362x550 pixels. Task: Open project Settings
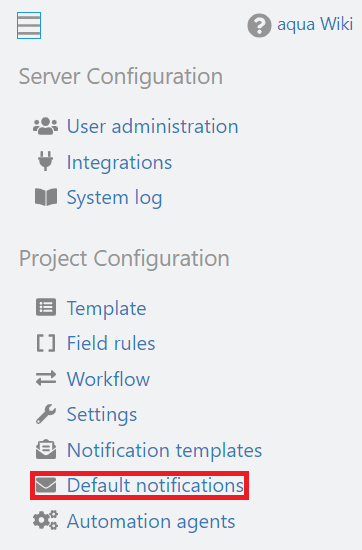(x=102, y=415)
